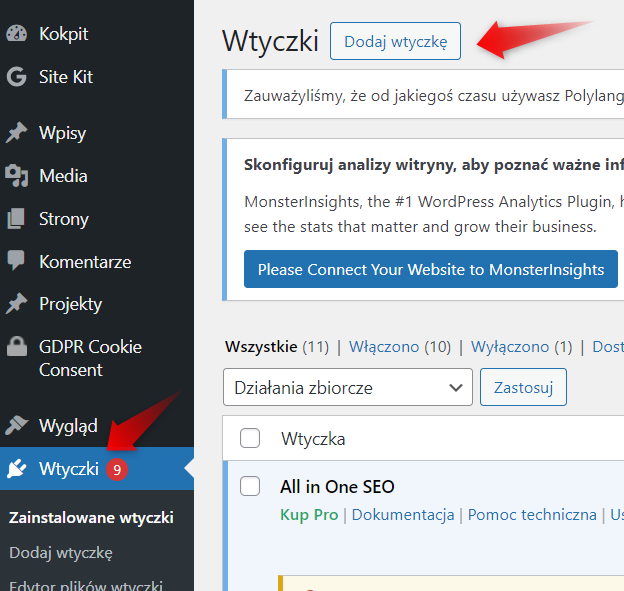Filter by Wszystkie (11) plugins

[x=277, y=347]
